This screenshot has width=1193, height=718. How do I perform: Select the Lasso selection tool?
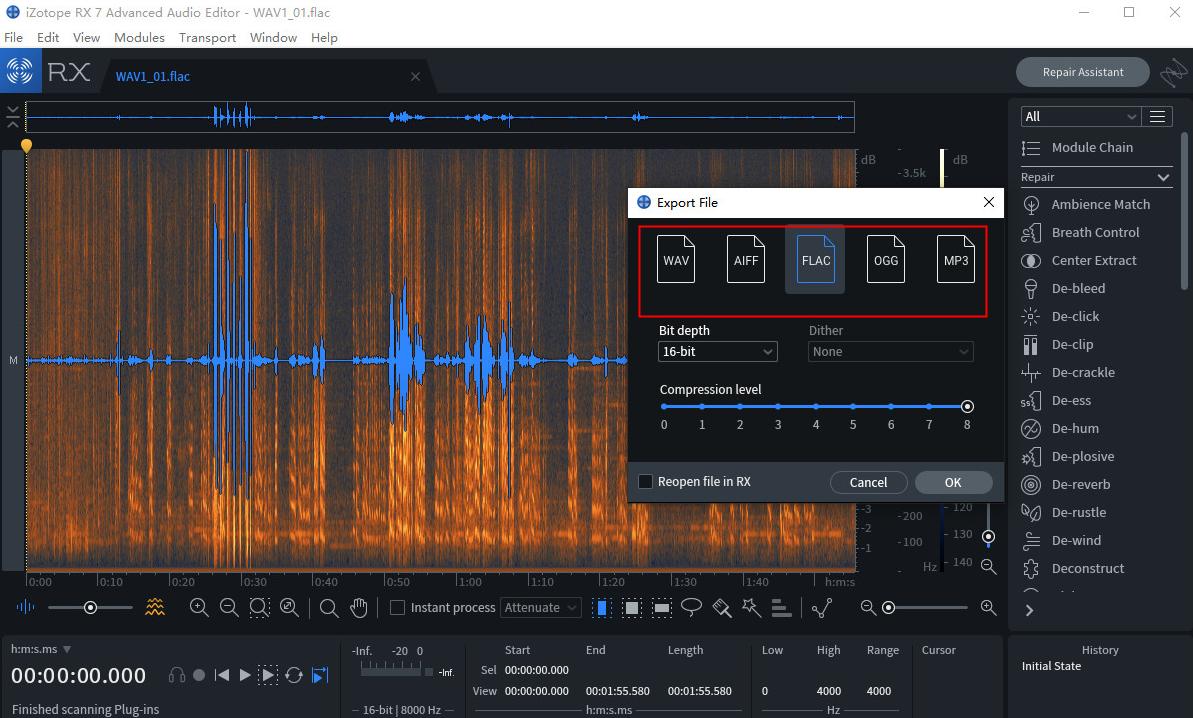point(691,607)
